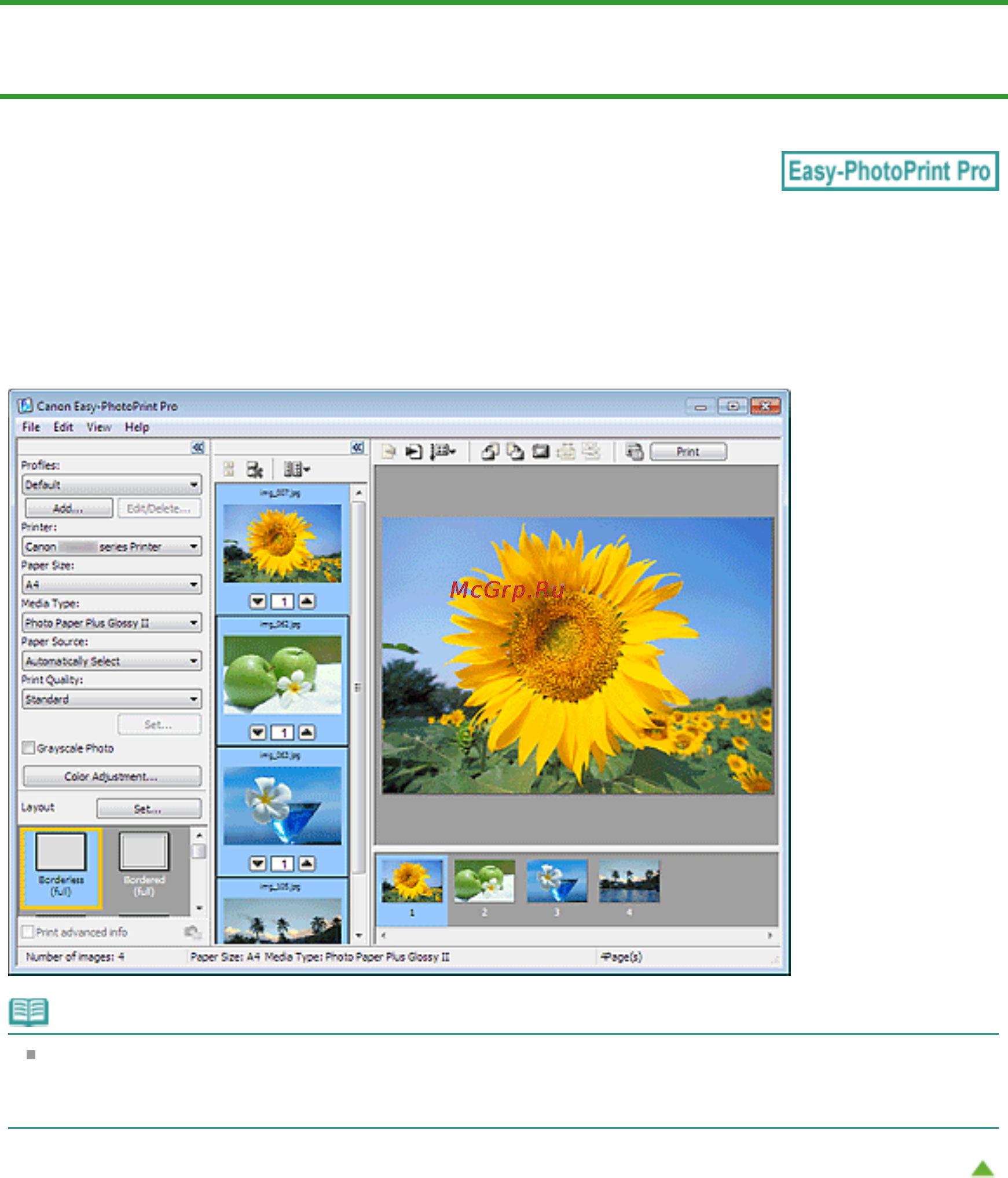This screenshot has width=1008, height=1178.
Task: Collapse the settings panel with the double-arrow icon
Action: [x=198, y=447]
